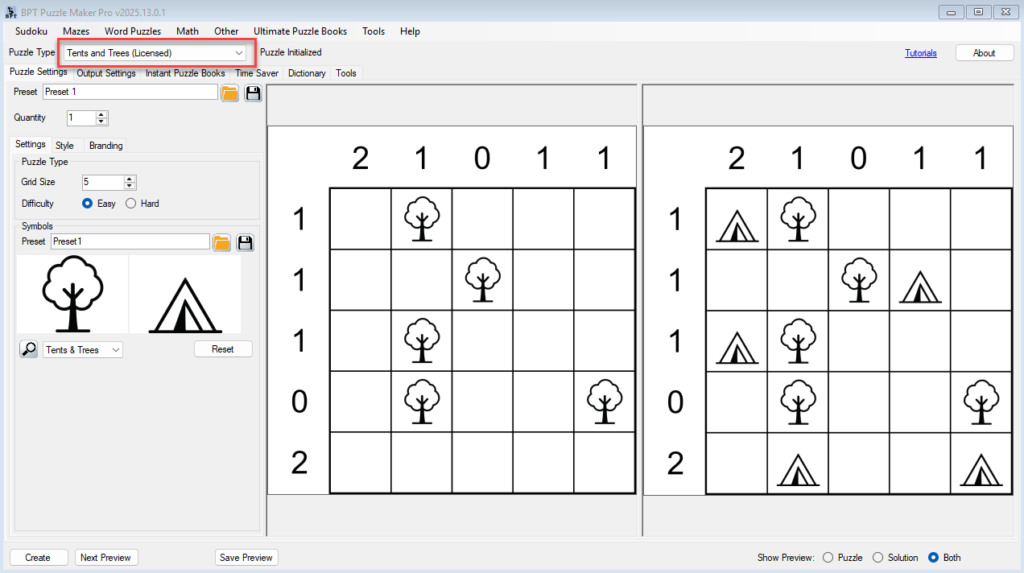Expand the Tents & Trees symbol dropdown

(116, 350)
